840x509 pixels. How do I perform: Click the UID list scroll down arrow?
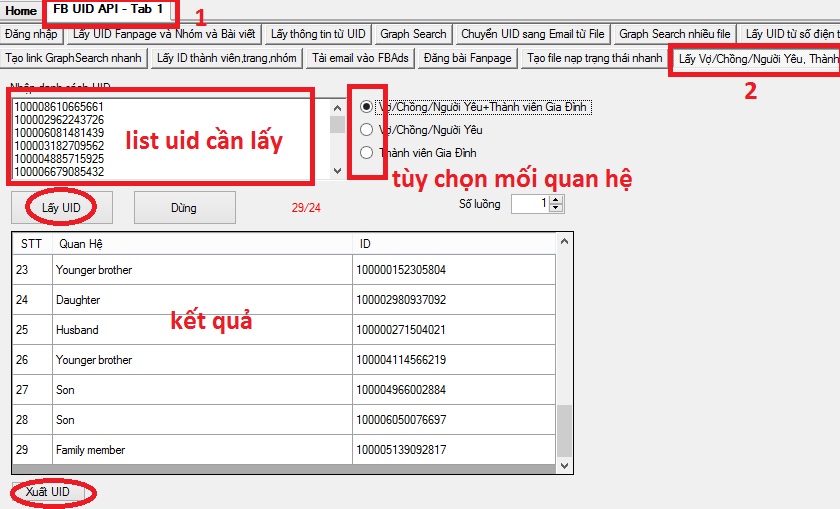coord(338,171)
